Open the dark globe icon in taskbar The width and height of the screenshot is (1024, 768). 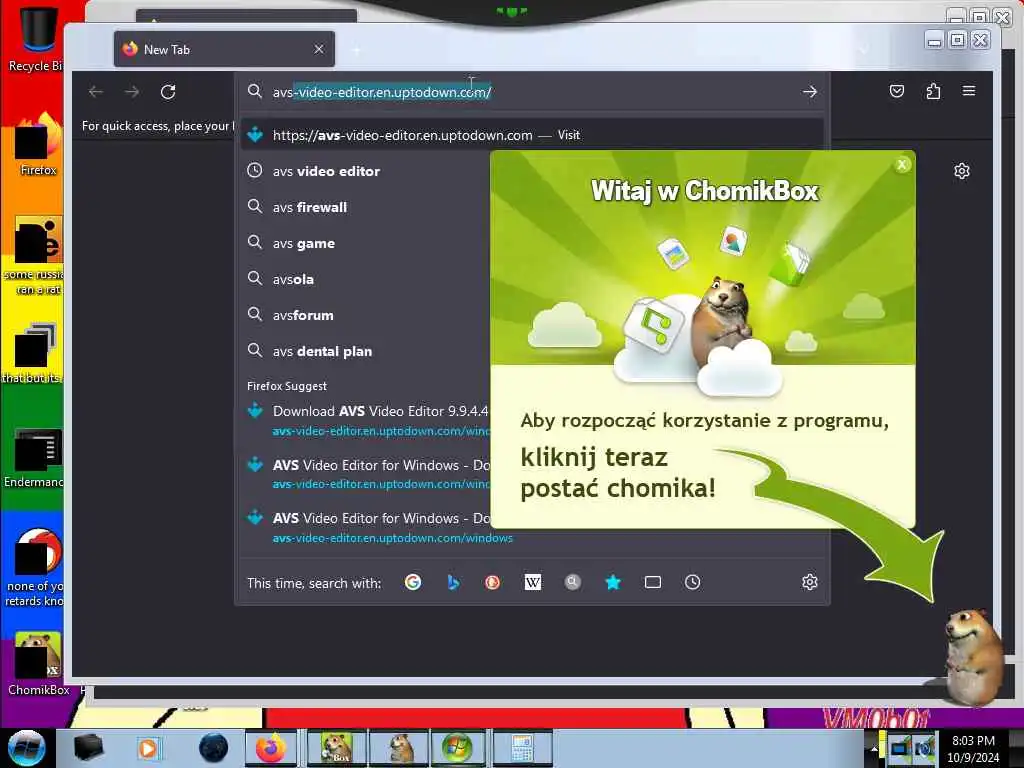[214, 748]
